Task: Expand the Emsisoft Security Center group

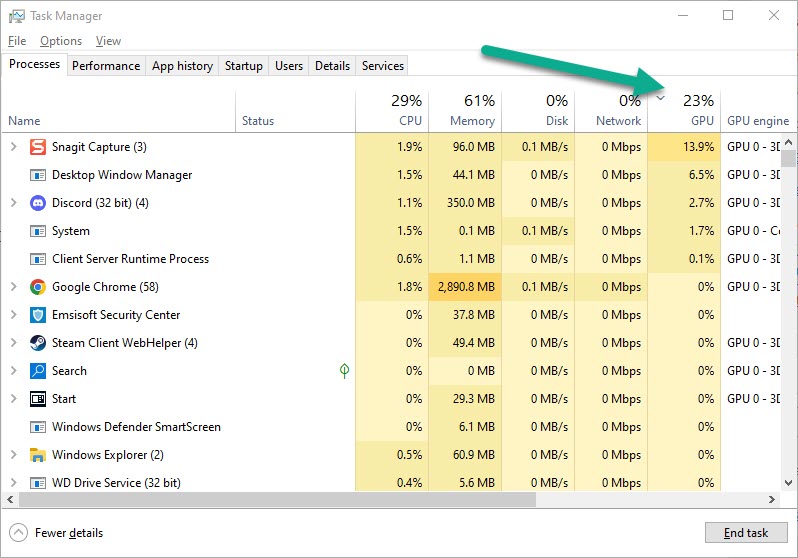Action: [14, 315]
